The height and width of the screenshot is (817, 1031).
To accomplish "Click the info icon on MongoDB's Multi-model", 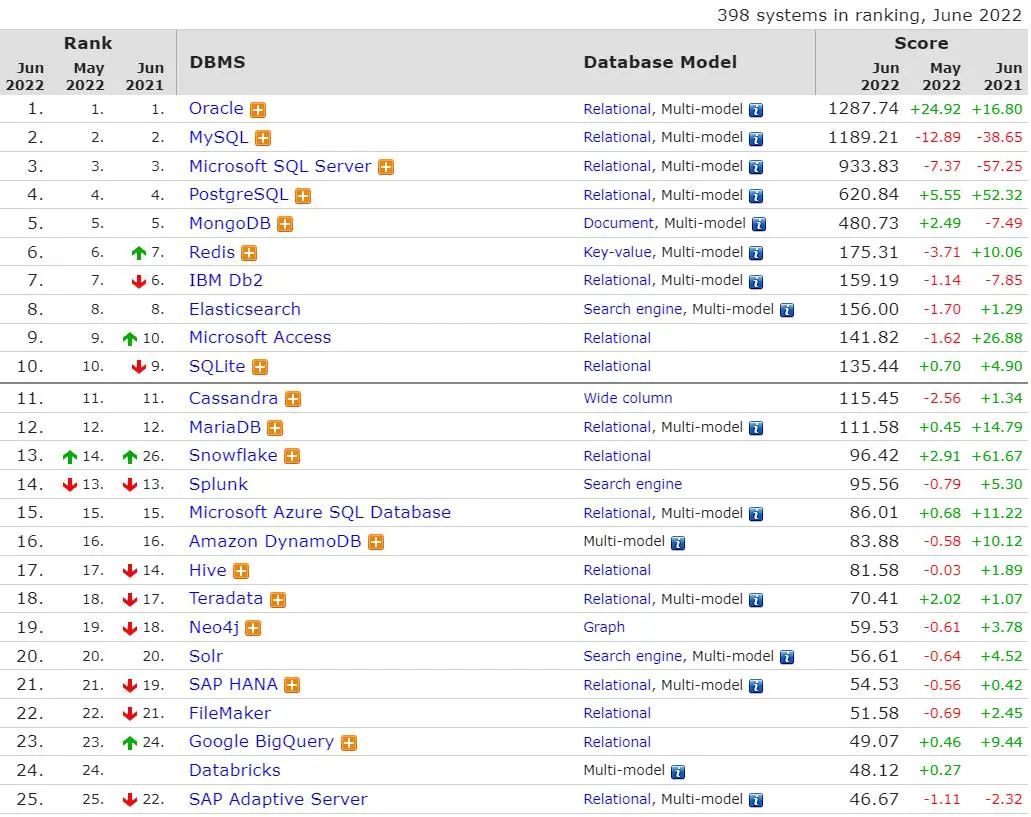I will pos(759,225).
